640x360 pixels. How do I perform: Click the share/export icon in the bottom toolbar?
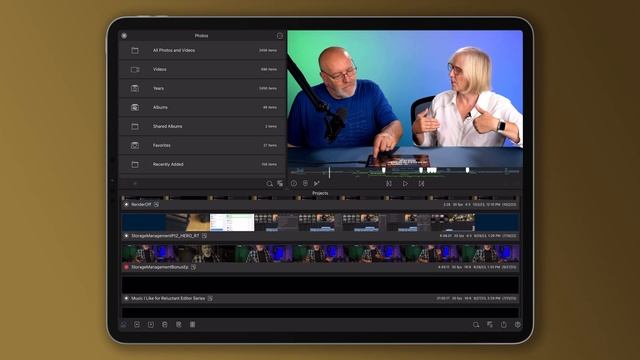point(504,324)
